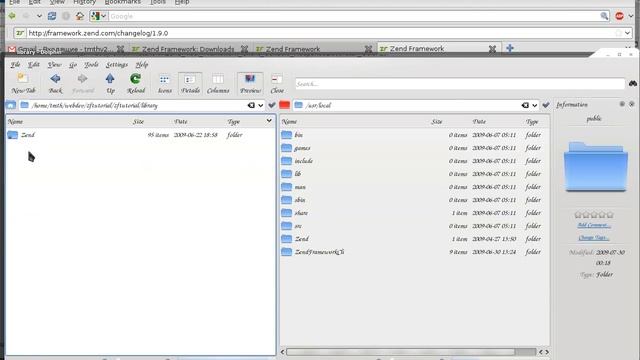
Task: Click the Dolphin Search field
Action: click(x=460, y=84)
